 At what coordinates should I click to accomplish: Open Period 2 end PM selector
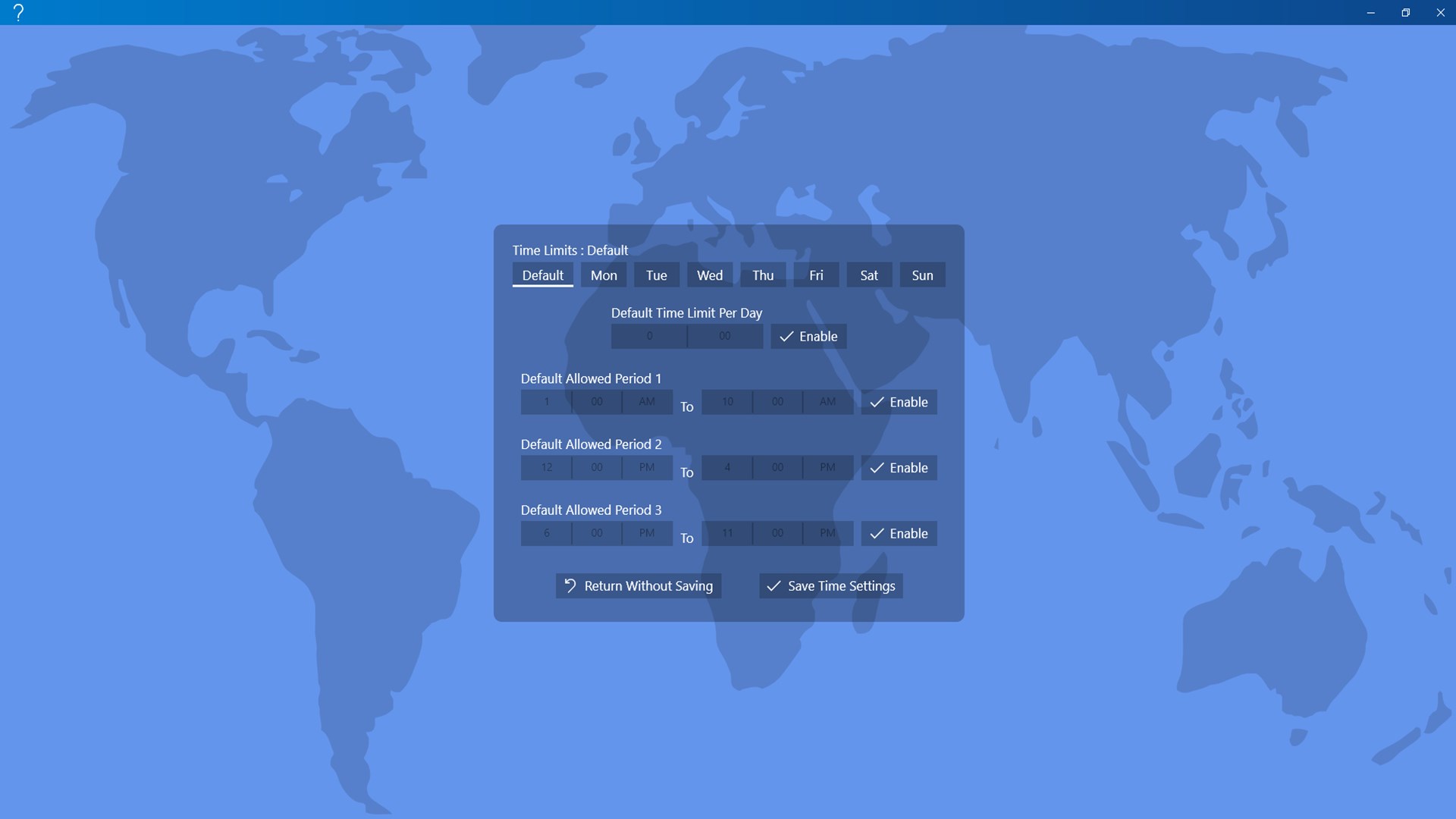[827, 468]
